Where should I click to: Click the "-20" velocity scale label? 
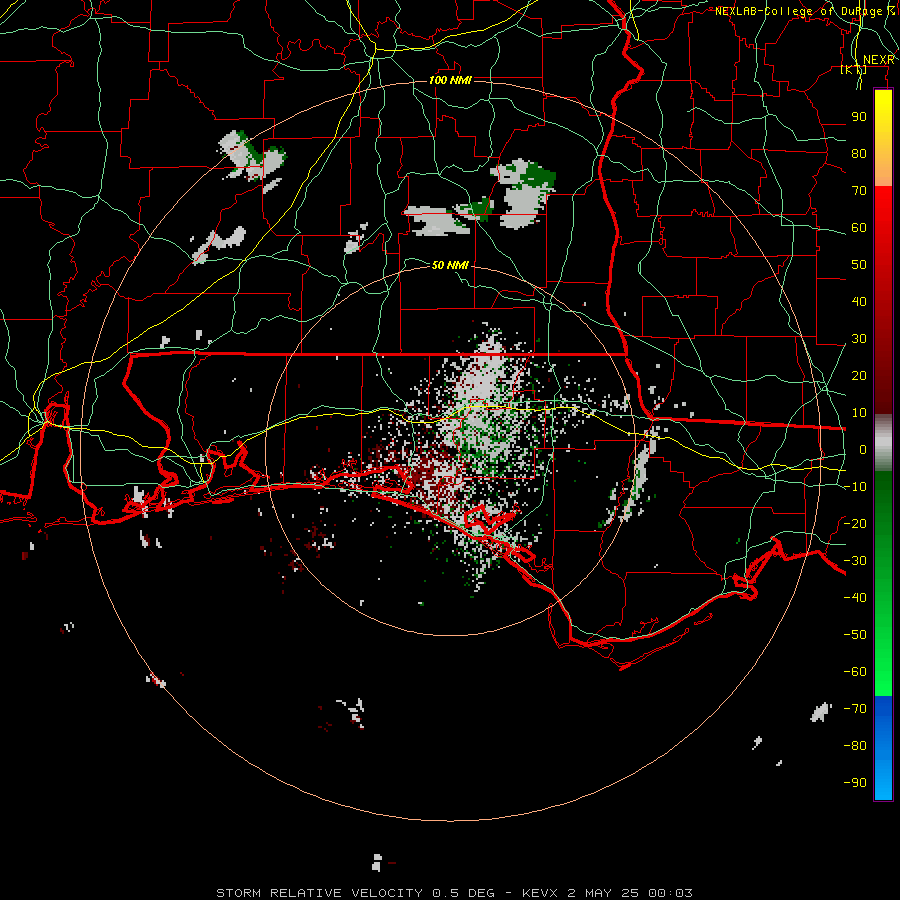[855, 524]
